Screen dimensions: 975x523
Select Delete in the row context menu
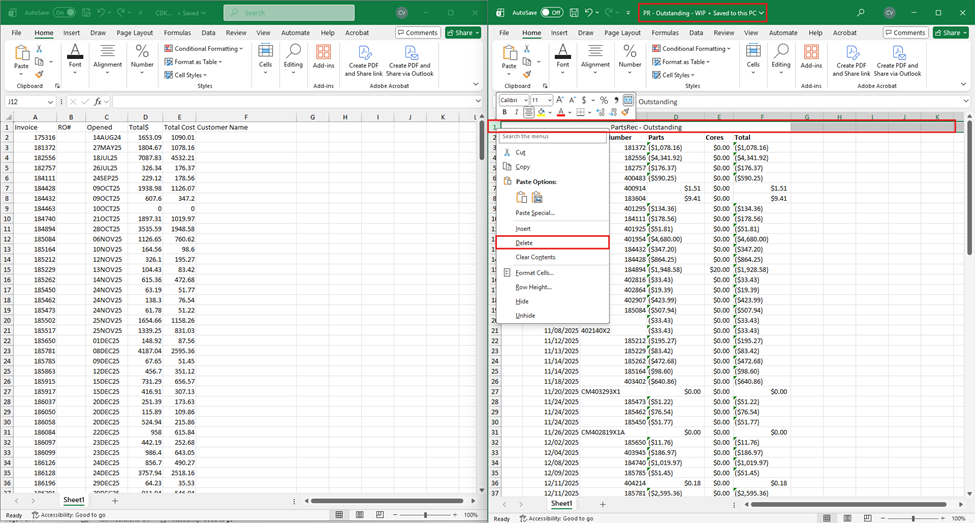click(x=552, y=243)
